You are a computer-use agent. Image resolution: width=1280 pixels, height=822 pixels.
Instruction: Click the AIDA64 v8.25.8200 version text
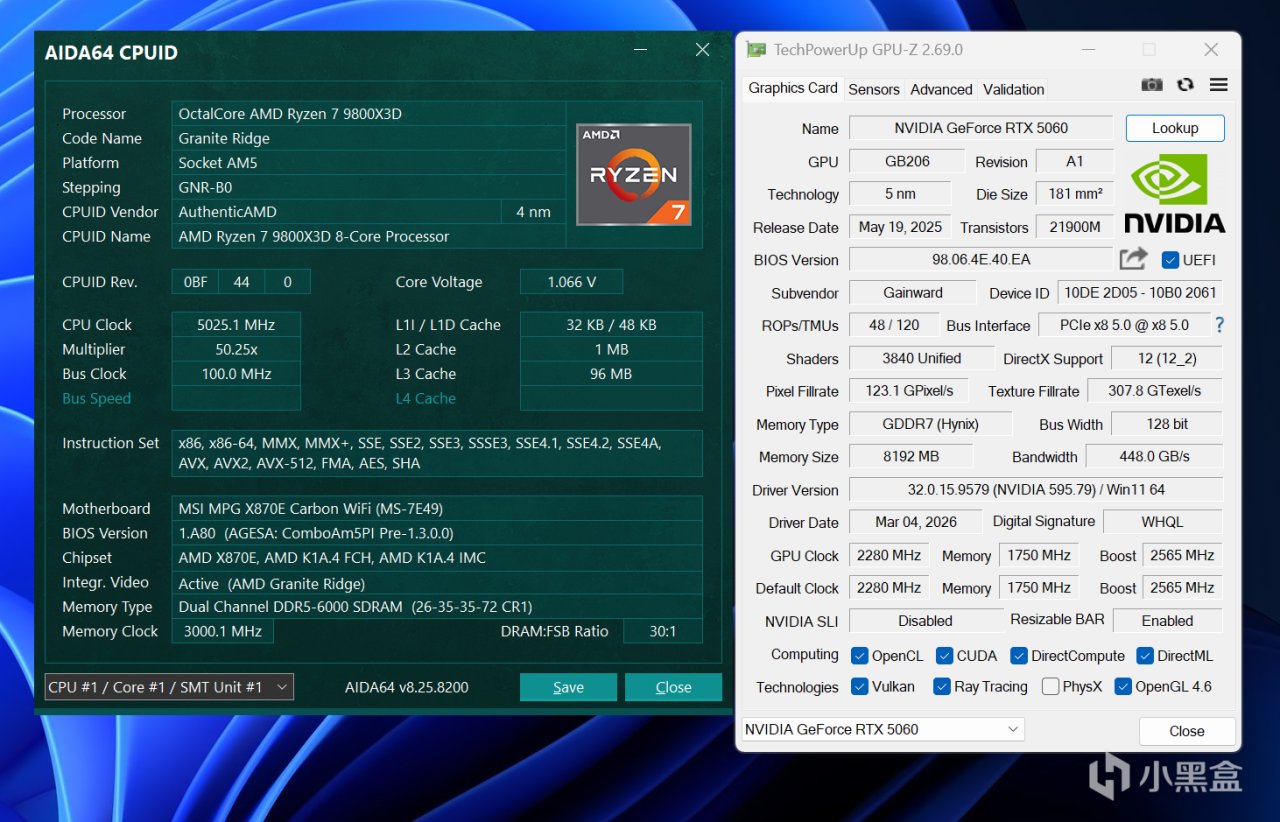click(x=407, y=687)
